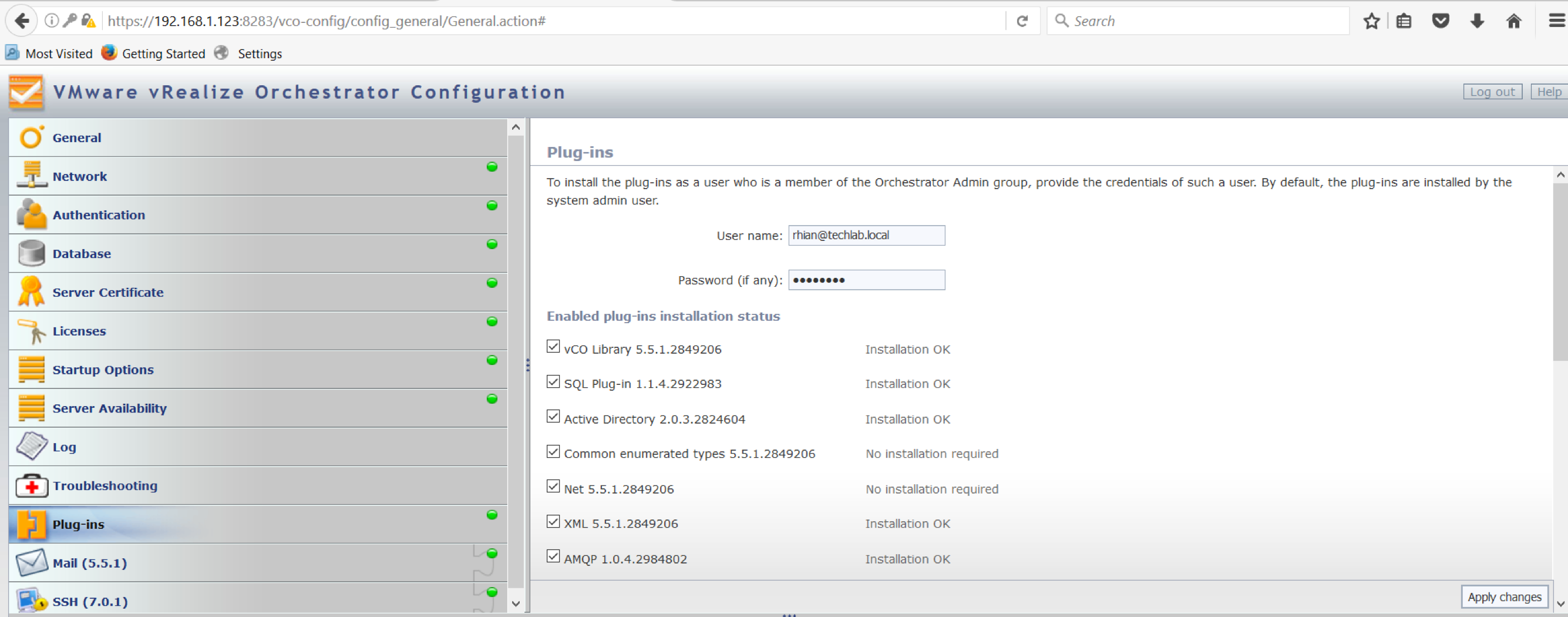This screenshot has height=617, width=1568.
Task: Click the Password input field
Action: pyautogui.click(x=866, y=280)
